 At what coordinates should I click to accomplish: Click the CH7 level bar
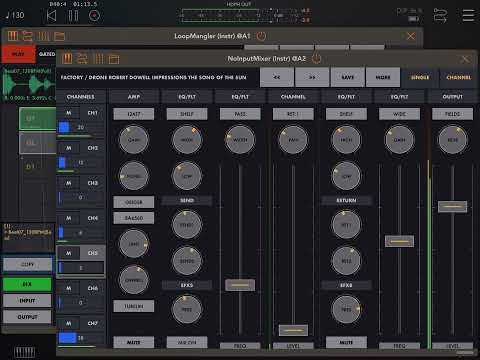coord(81,338)
